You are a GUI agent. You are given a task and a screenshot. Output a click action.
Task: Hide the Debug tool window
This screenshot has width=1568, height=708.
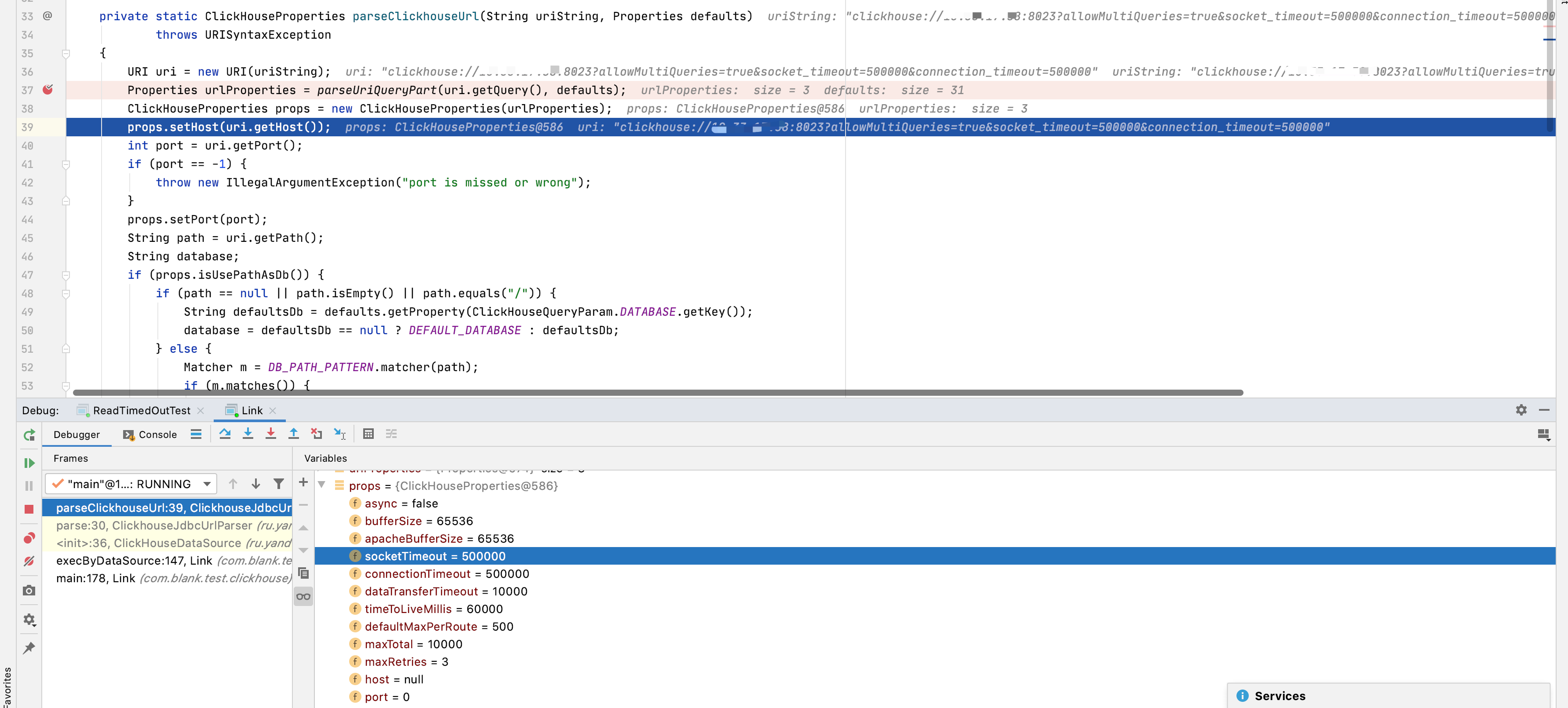pyautogui.click(x=1544, y=410)
